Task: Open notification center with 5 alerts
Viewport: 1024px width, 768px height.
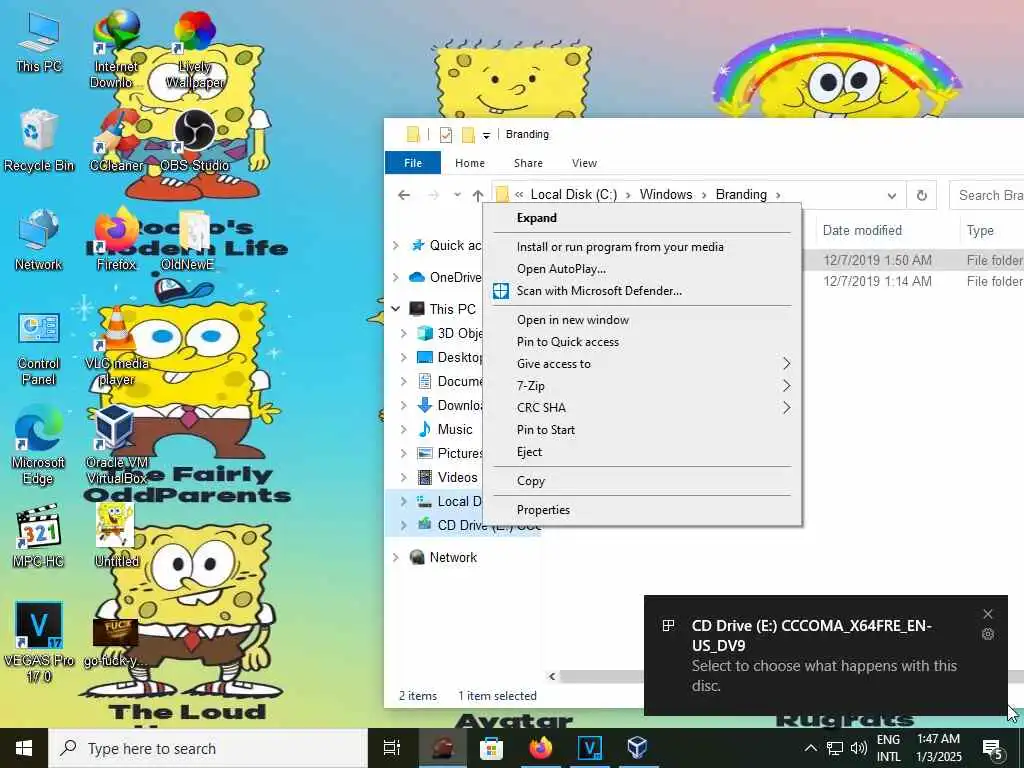Action: click(x=992, y=748)
